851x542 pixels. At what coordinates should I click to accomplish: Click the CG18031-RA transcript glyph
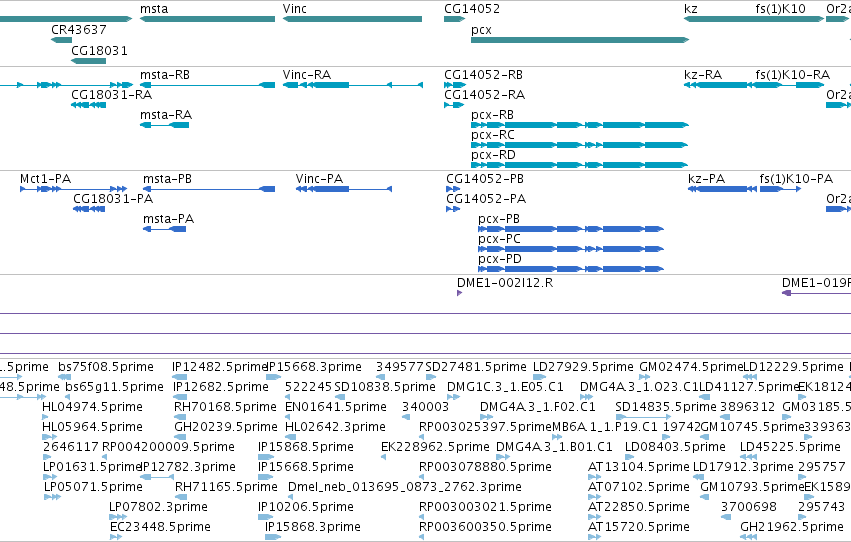coord(88,105)
